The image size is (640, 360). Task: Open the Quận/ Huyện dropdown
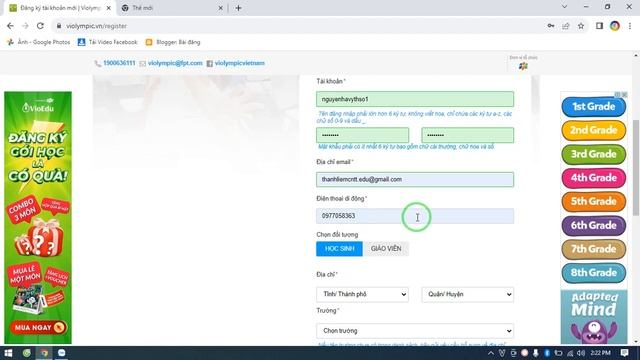point(467,294)
